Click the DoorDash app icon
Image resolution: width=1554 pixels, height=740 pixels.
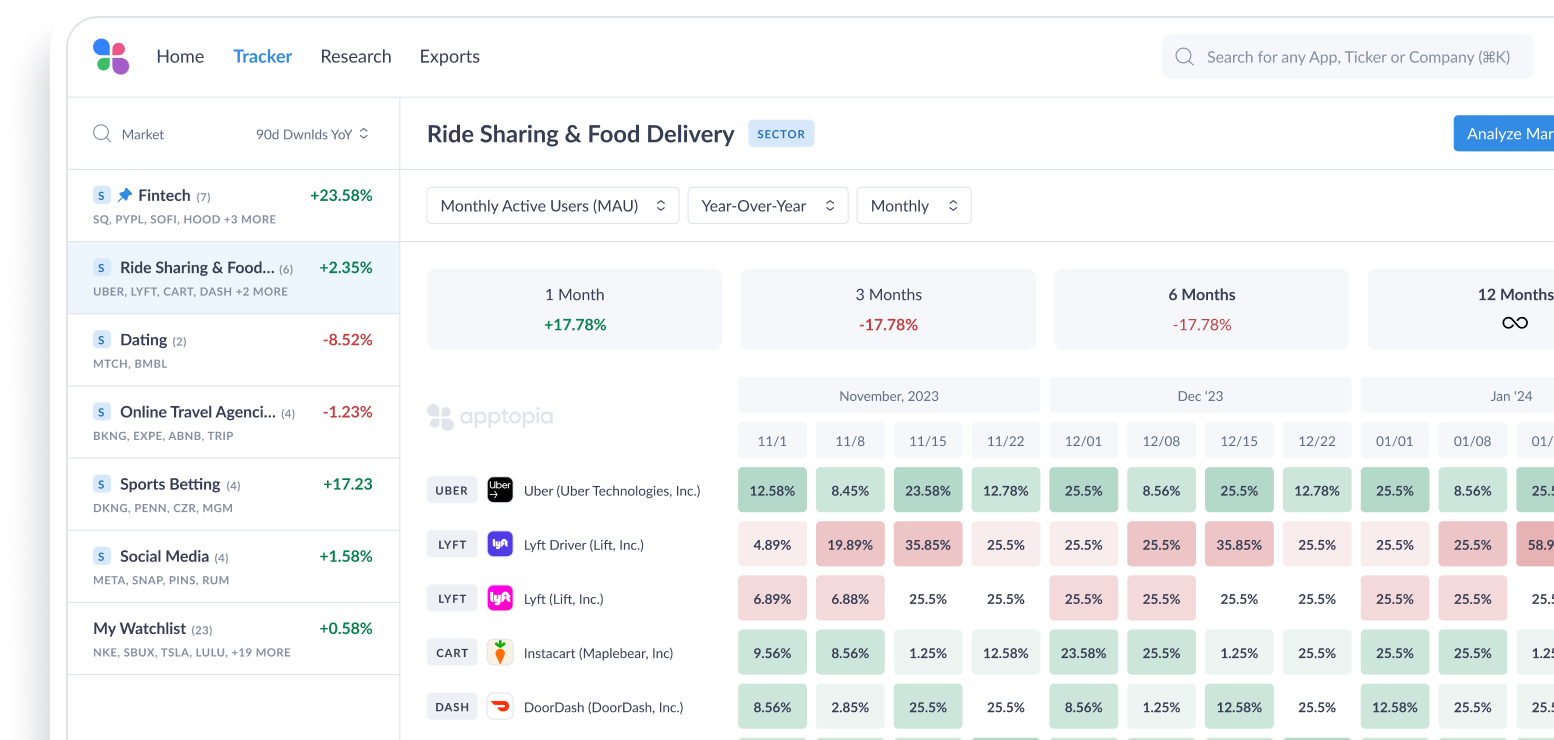(x=500, y=706)
